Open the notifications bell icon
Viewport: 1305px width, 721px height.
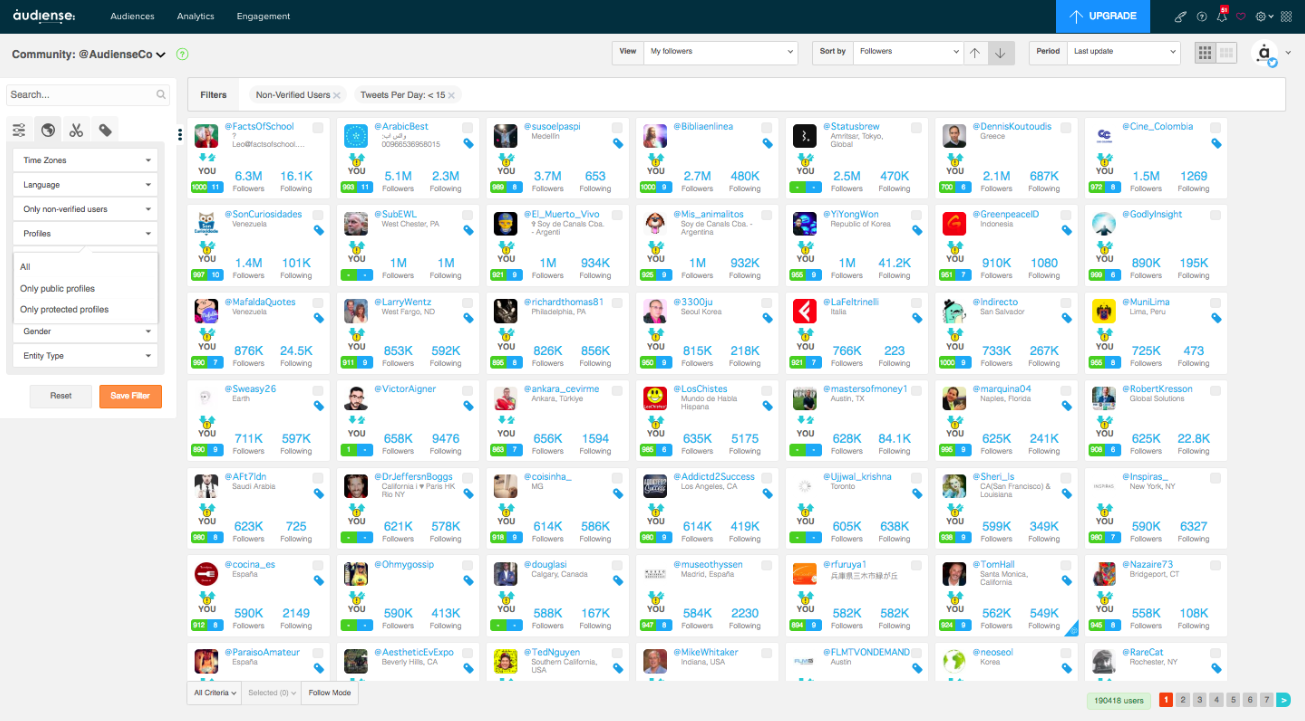point(1222,16)
